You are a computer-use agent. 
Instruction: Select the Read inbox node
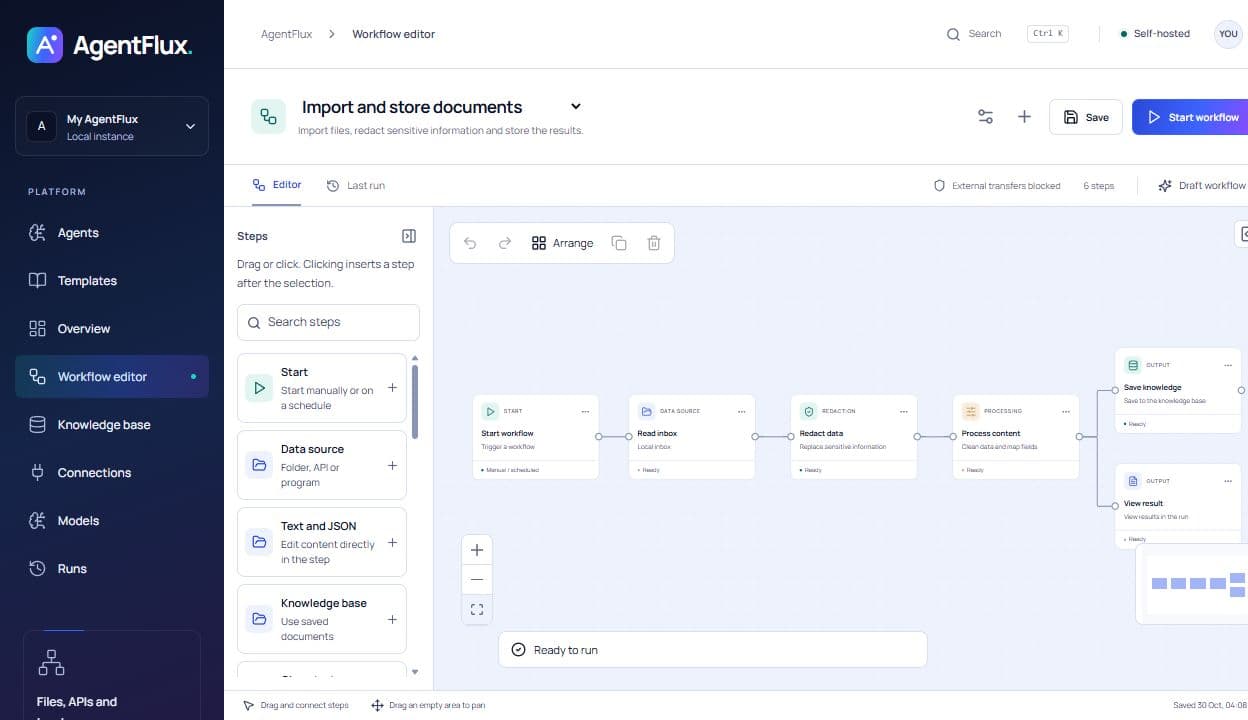point(692,437)
